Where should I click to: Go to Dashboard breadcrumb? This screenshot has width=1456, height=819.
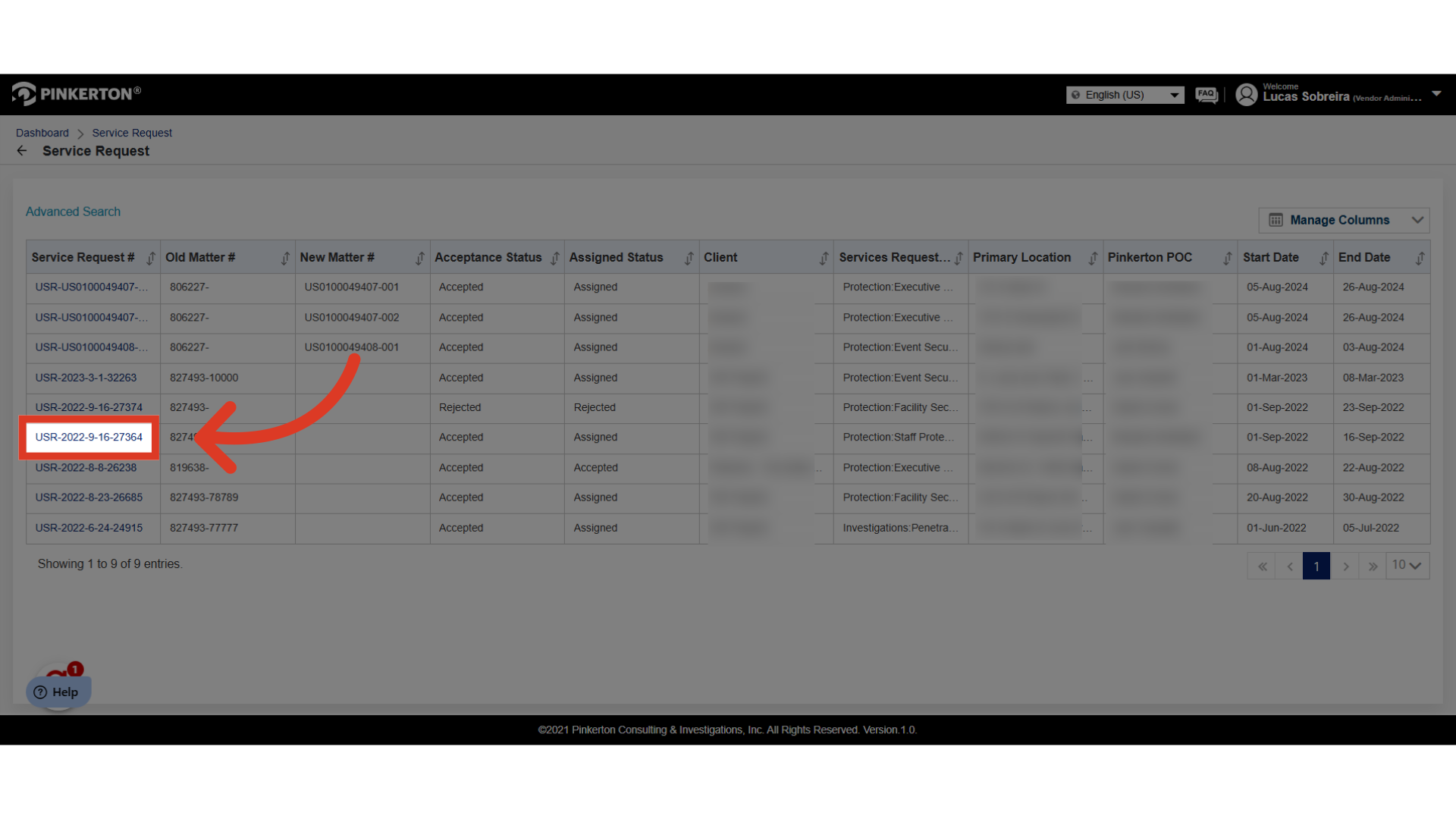[42, 133]
